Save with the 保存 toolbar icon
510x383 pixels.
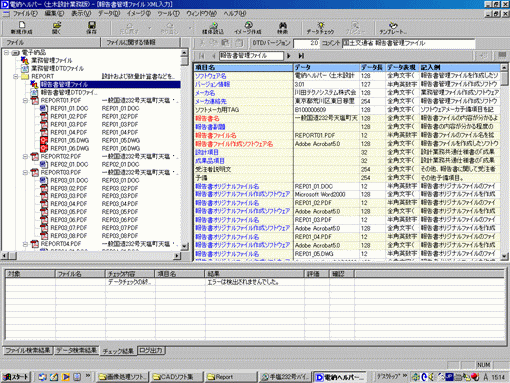click(x=91, y=28)
